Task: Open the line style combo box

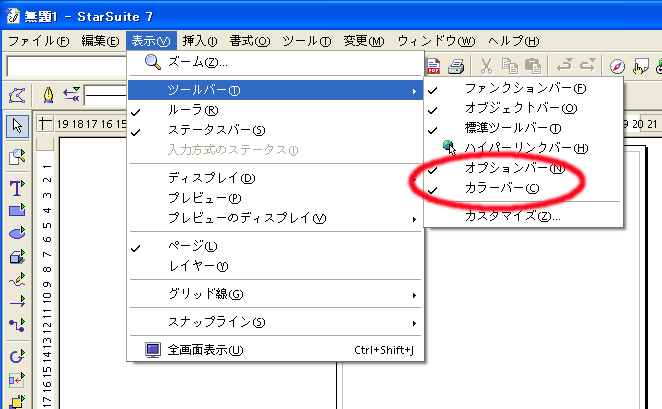Action: coord(106,95)
